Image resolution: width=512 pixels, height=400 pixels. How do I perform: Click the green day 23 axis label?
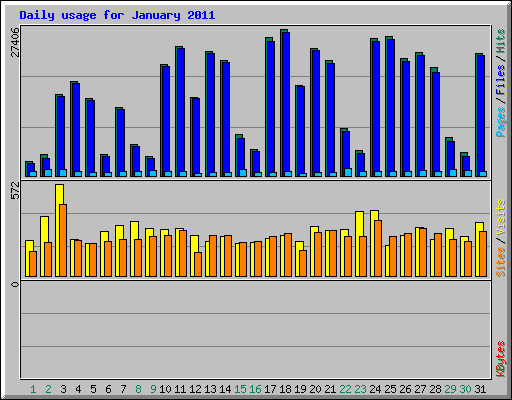coord(360,389)
